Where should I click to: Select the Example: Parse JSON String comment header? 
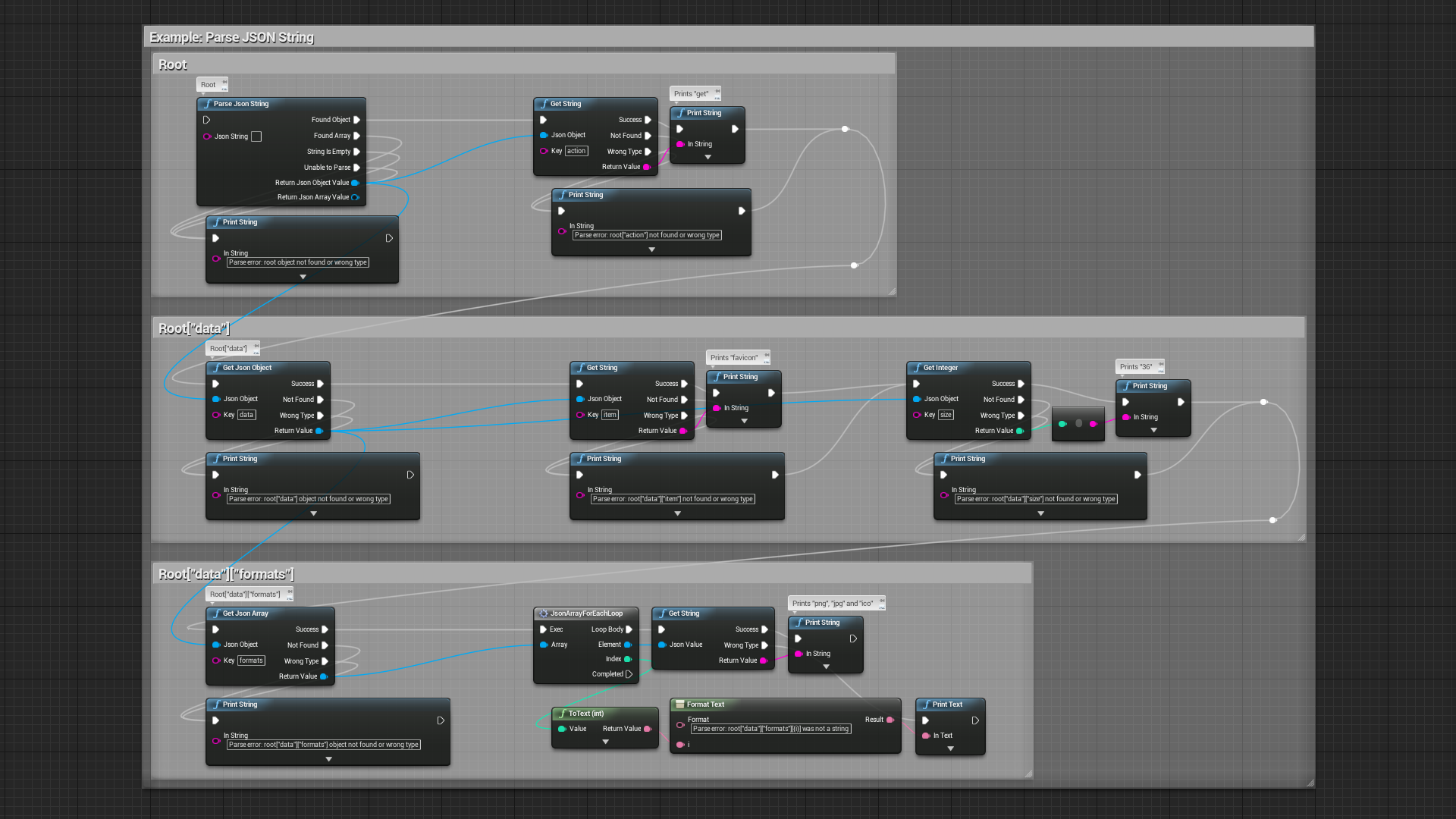[x=231, y=37]
